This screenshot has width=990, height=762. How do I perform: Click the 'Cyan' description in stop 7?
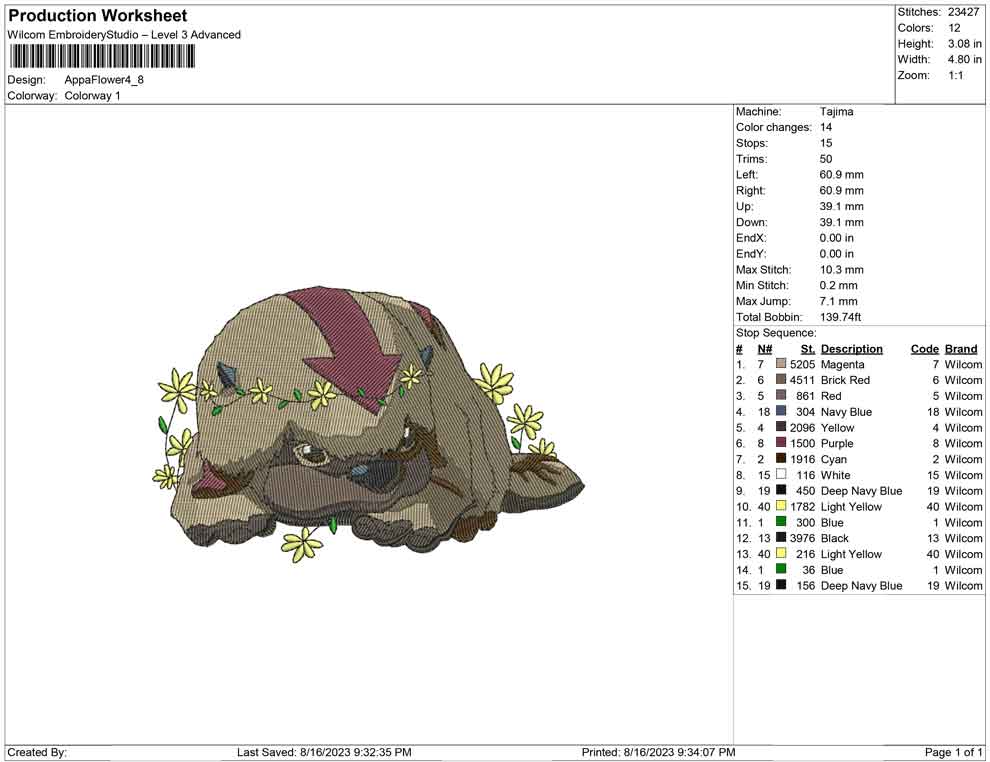pyautogui.click(x=833, y=459)
